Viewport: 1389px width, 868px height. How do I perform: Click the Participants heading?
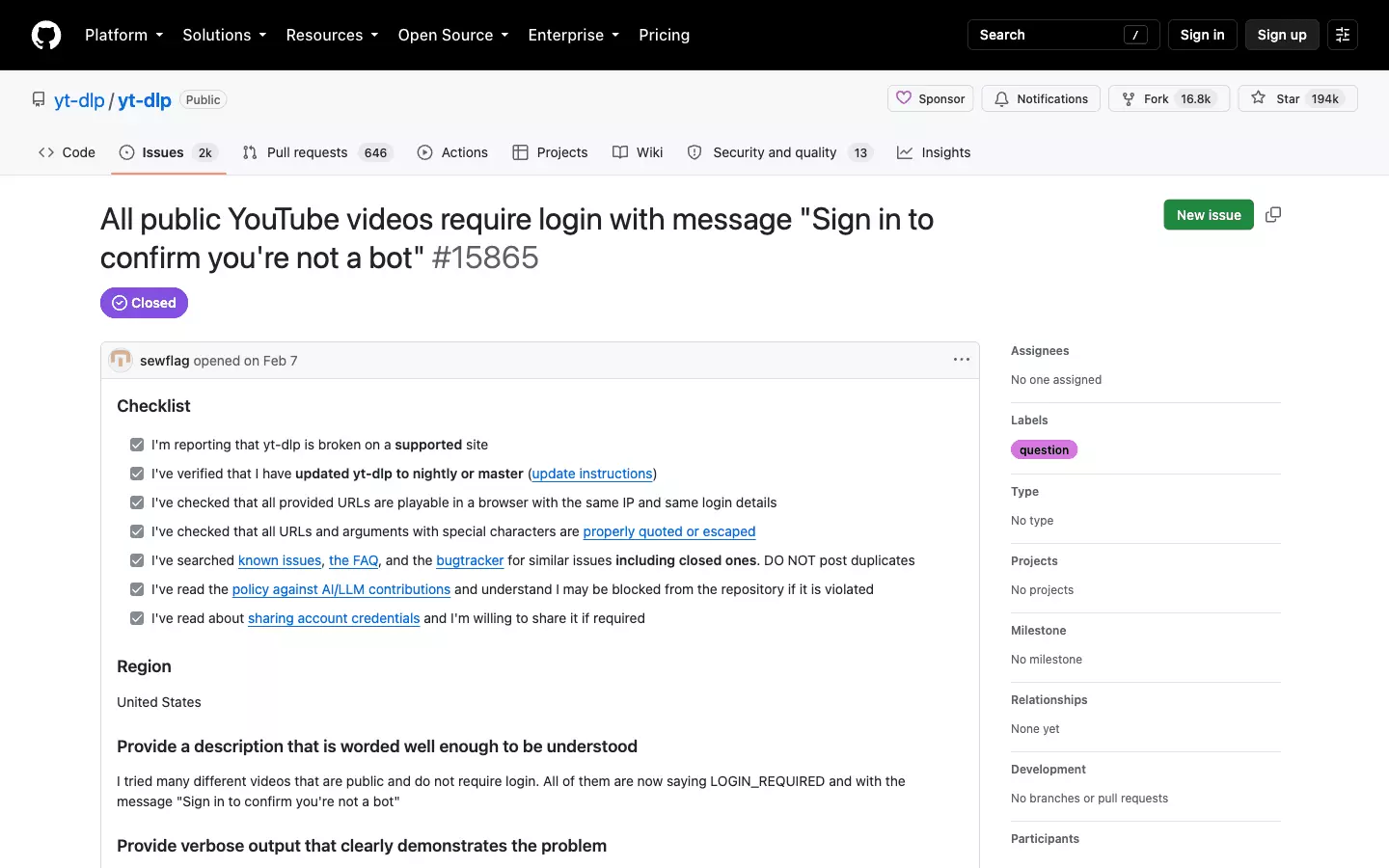click(x=1045, y=839)
